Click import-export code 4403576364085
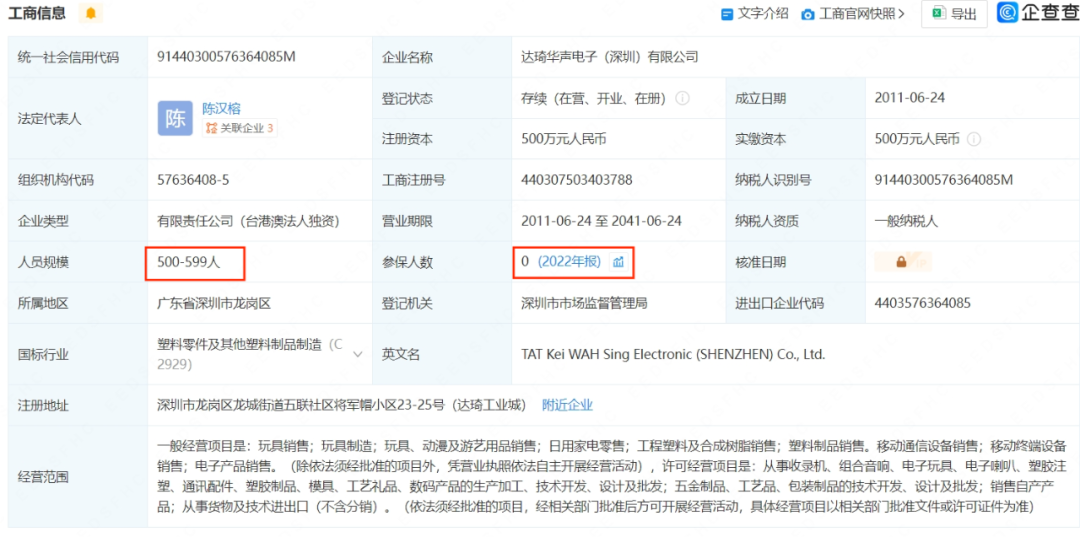Viewport: 1080px width, 537px height. (923, 303)
